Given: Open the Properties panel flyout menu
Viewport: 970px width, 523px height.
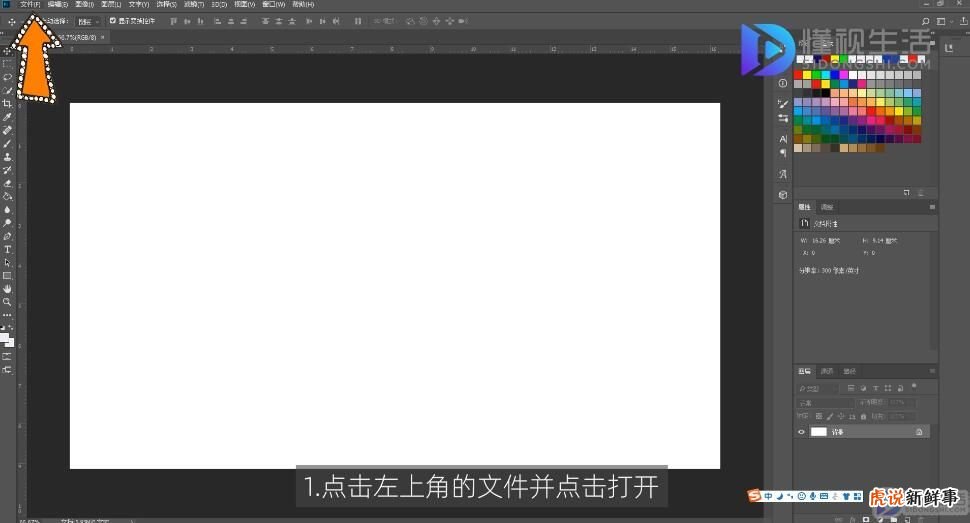Looking at the screenshot, I should point(932,207).
